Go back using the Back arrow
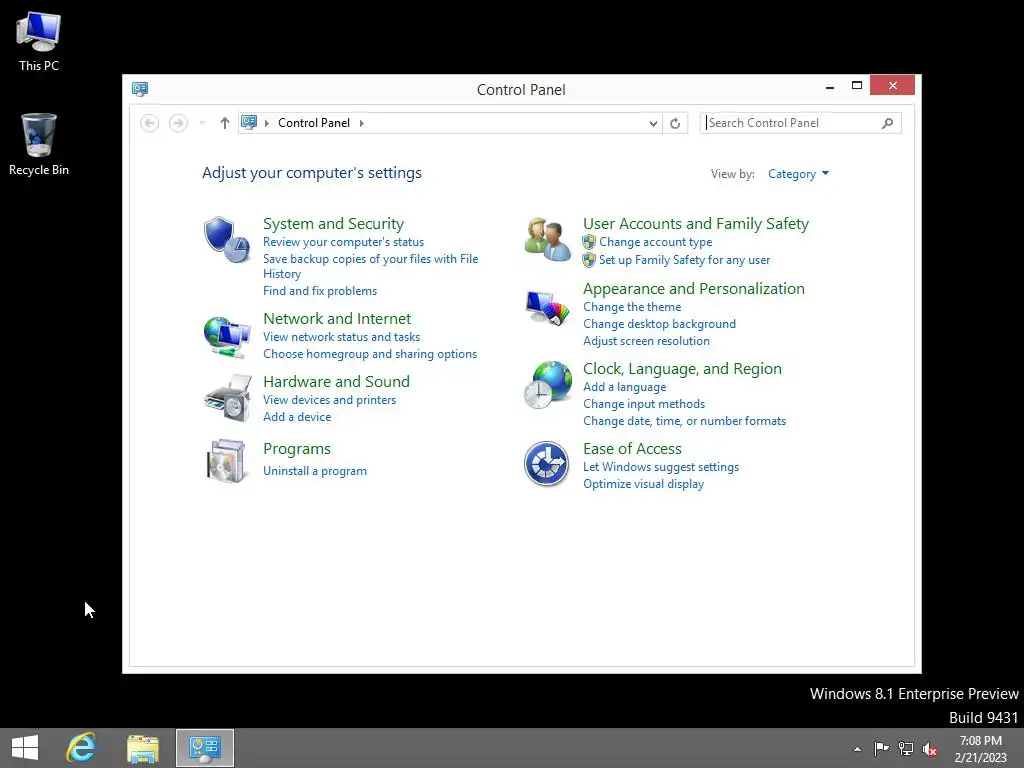This screenshot has height=768, width=1024. (150, 123)
